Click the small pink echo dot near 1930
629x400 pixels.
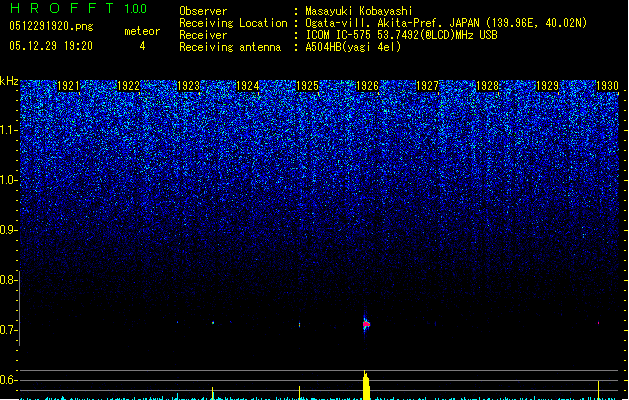point(599,323)
